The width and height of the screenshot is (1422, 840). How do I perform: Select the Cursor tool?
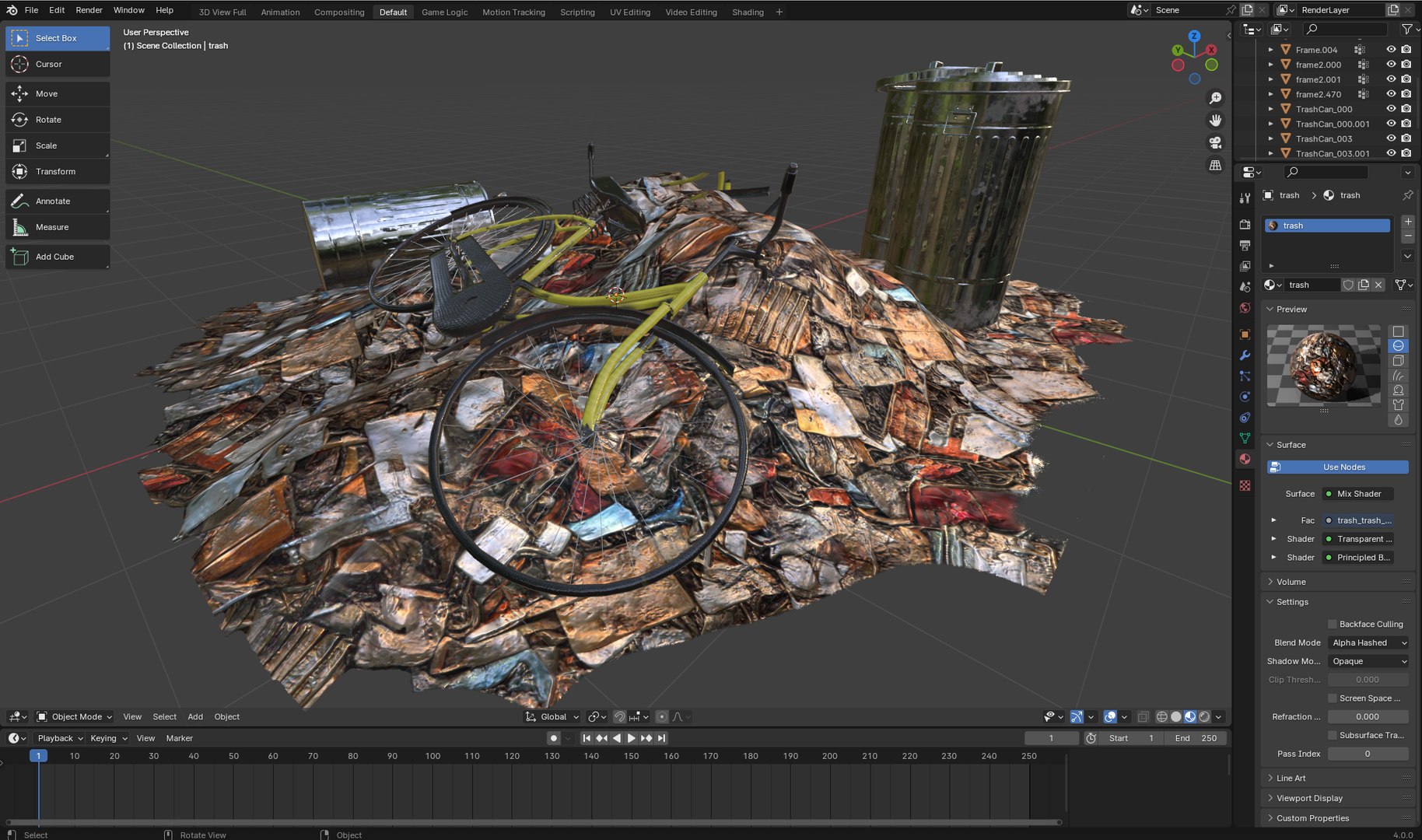pyautogui.click(x=58, y=65)
